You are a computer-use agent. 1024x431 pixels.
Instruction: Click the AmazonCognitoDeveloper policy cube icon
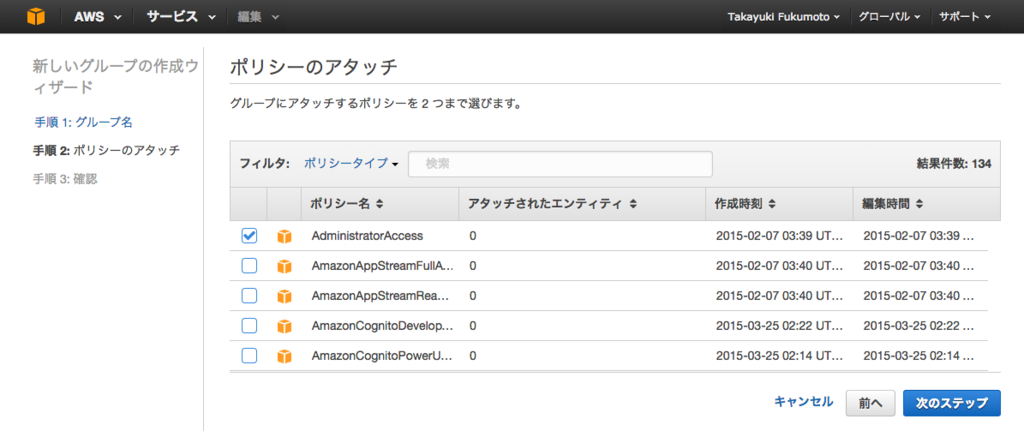[x=284, y=327]
